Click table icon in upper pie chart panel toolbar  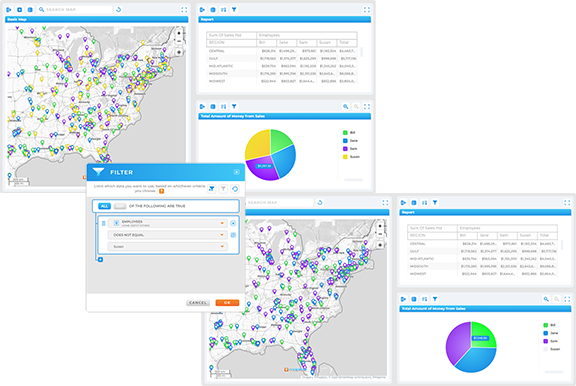(213, 107)
